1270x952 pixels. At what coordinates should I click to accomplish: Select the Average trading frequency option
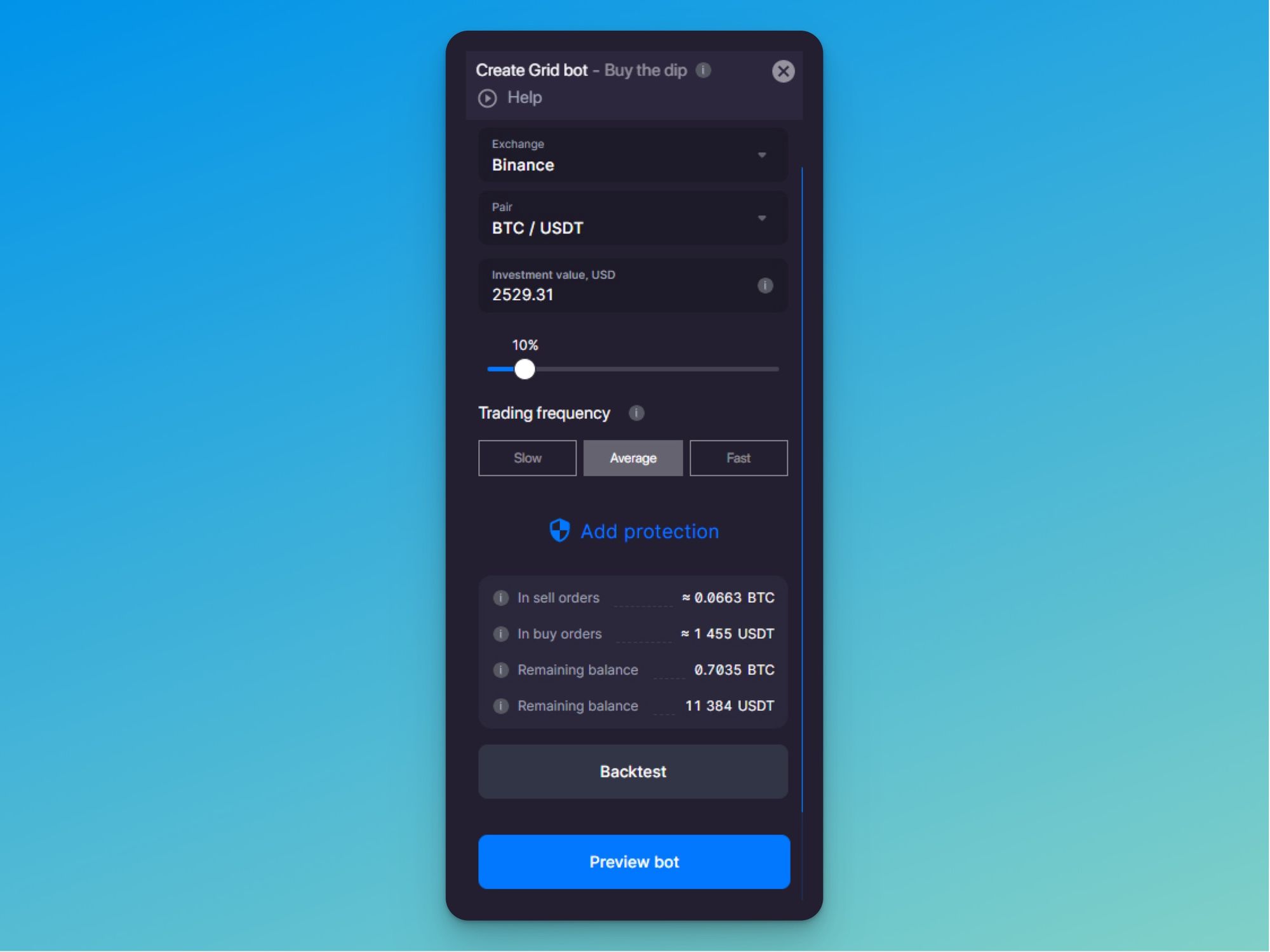(x=633, y=458)
